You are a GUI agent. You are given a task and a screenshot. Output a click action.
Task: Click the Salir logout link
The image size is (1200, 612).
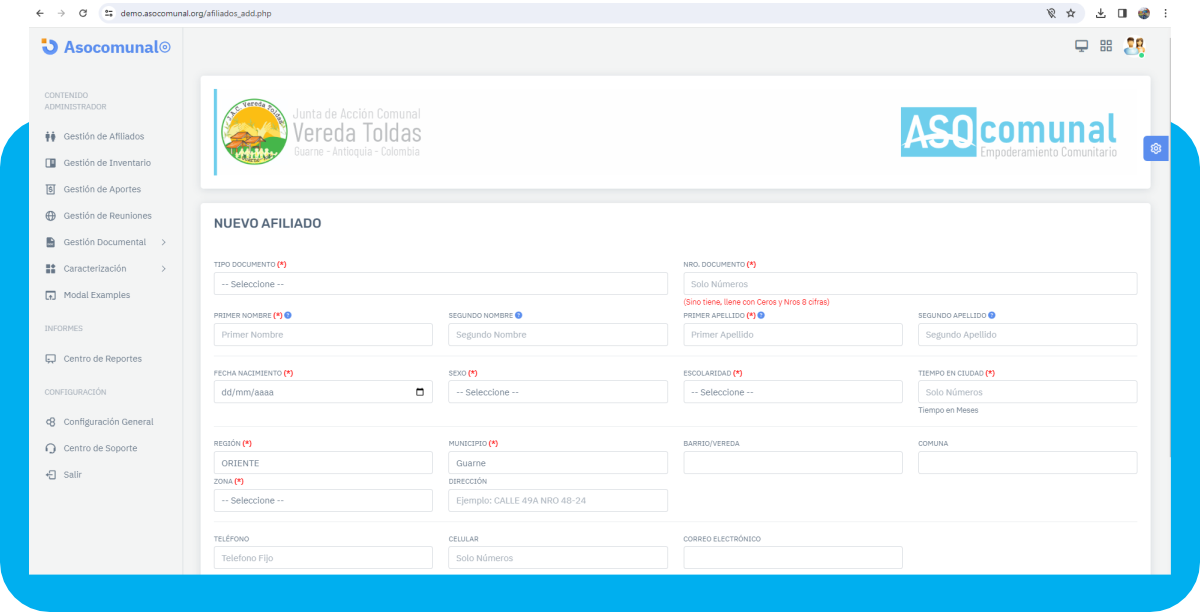(72, 475)
